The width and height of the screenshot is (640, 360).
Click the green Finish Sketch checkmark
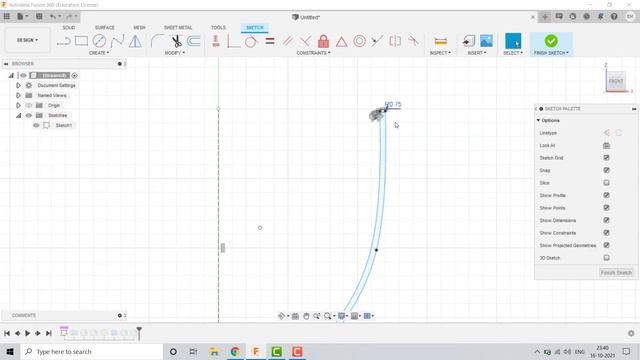(551, 41)
